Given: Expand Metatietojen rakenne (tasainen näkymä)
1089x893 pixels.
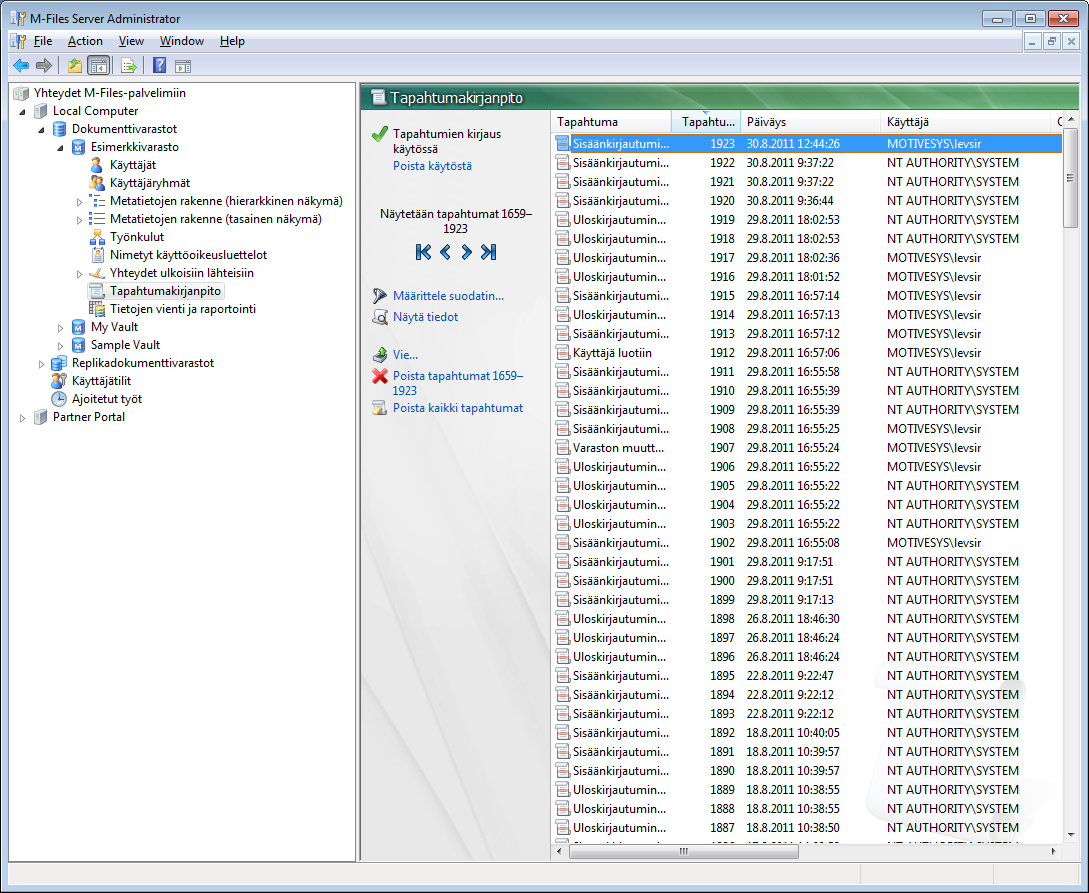Looking at the screenshot, I should (x=79, y=220).
